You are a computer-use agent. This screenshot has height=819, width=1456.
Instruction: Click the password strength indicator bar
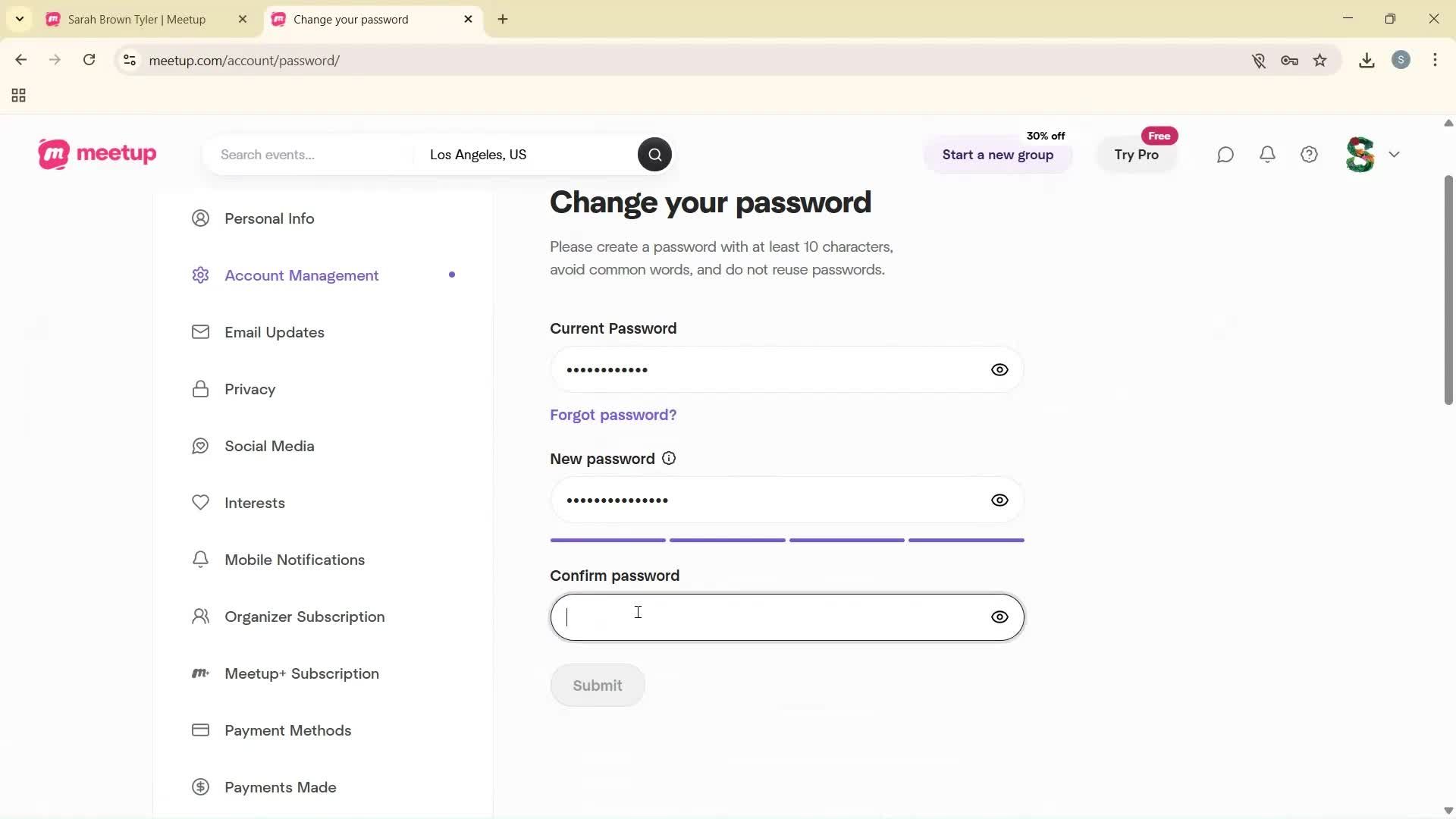786,540
